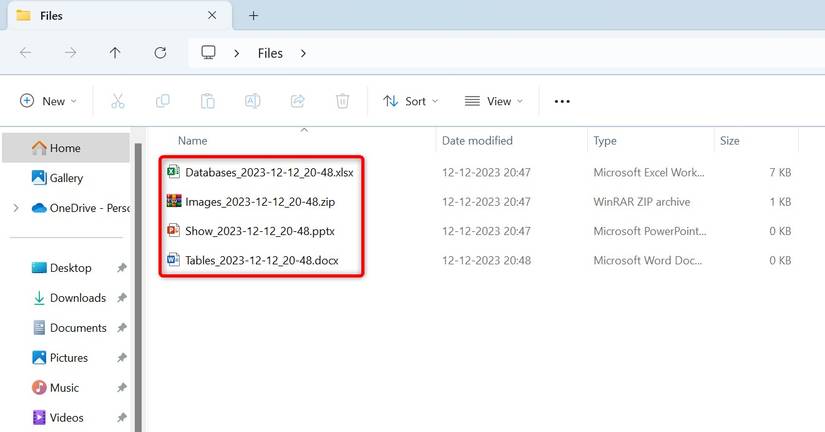
Task: Click the navigation pane vertical scrollbar
Action: (x=138, y=287)
